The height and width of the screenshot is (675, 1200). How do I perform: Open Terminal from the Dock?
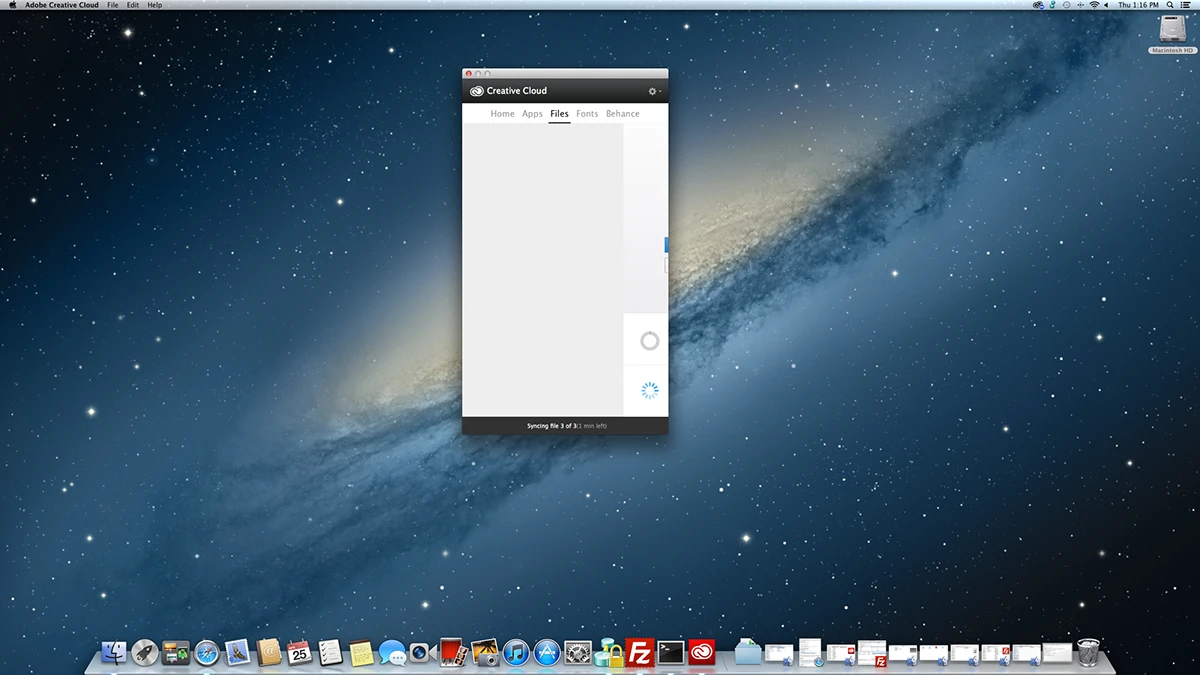670,652
